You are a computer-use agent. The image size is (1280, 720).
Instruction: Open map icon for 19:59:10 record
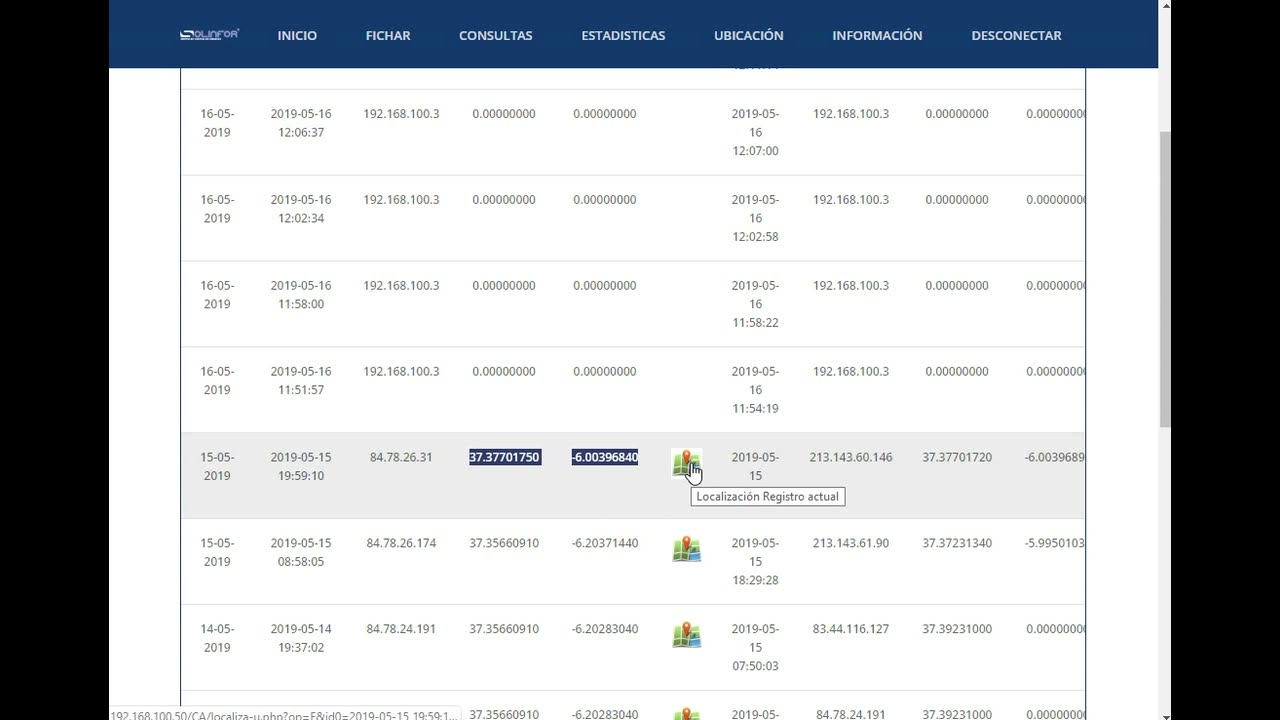tap(686, 463)
